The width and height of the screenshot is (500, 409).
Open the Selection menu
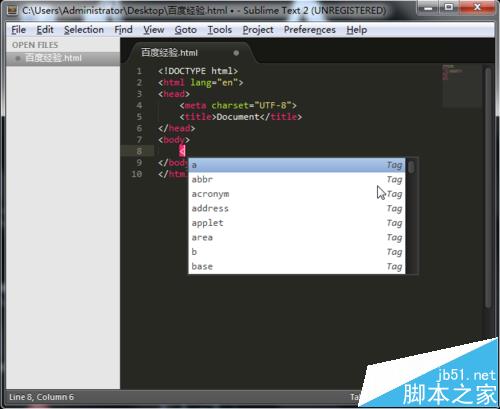pyautogui.click(x=84, y=30)
